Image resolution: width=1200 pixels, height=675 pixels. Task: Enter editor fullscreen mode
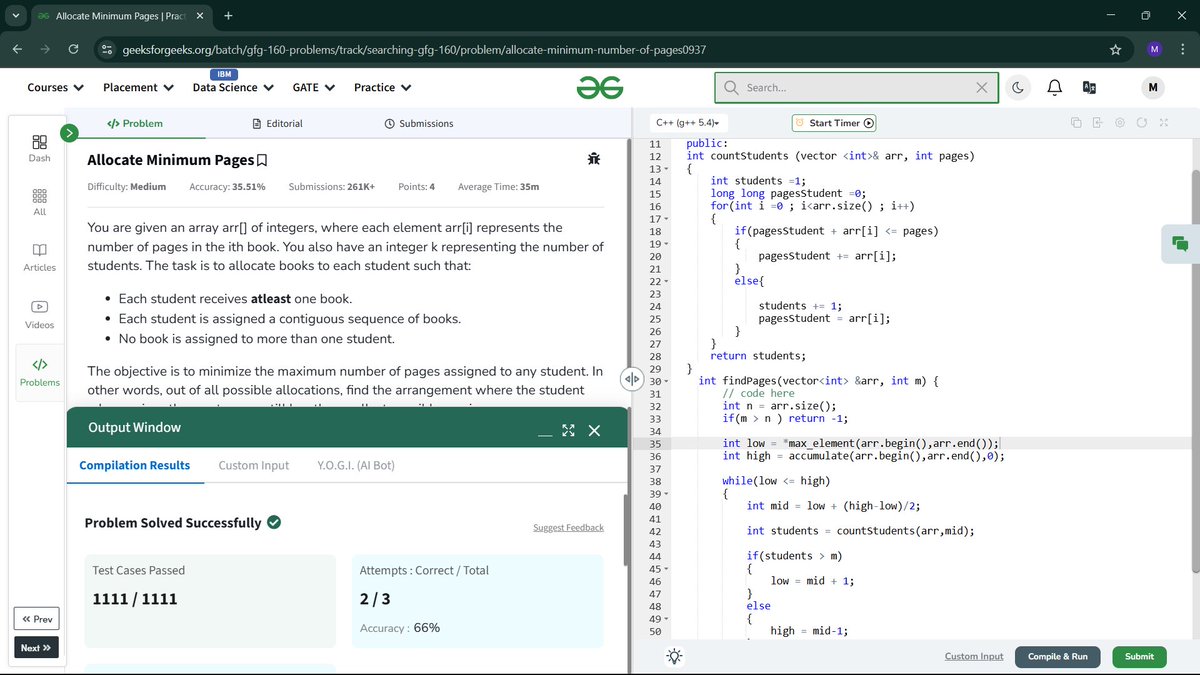click(1164, 123)
